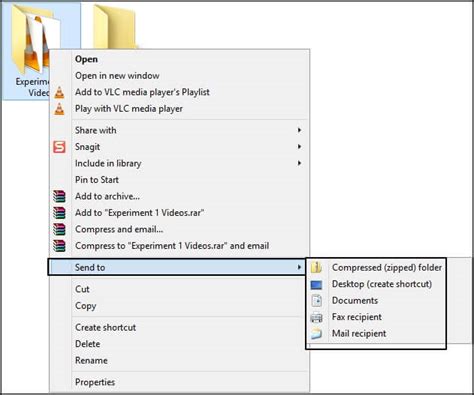
Task: Click the zipped folder icon in Send to submenu
Action: [316, 268]
